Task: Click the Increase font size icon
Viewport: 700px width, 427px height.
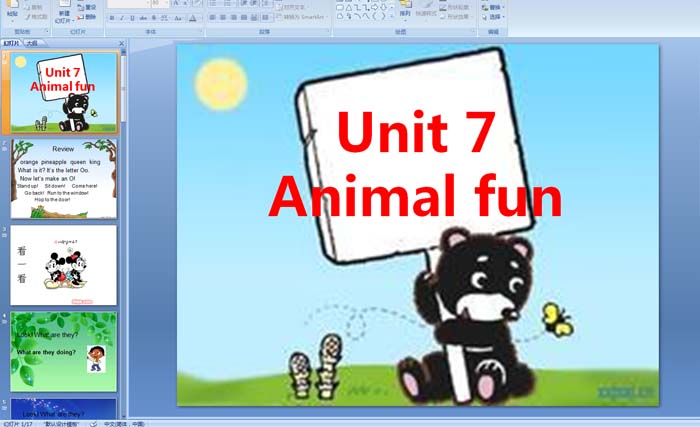Action: click(x=176, y=3)
